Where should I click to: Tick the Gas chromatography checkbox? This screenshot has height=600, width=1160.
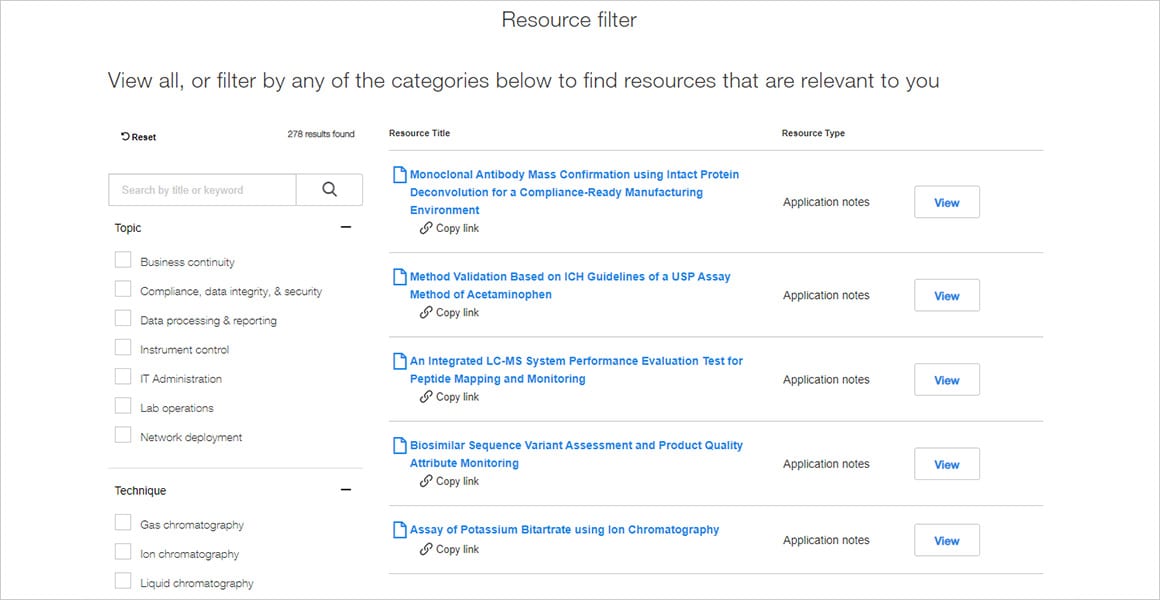click(123, 524)
